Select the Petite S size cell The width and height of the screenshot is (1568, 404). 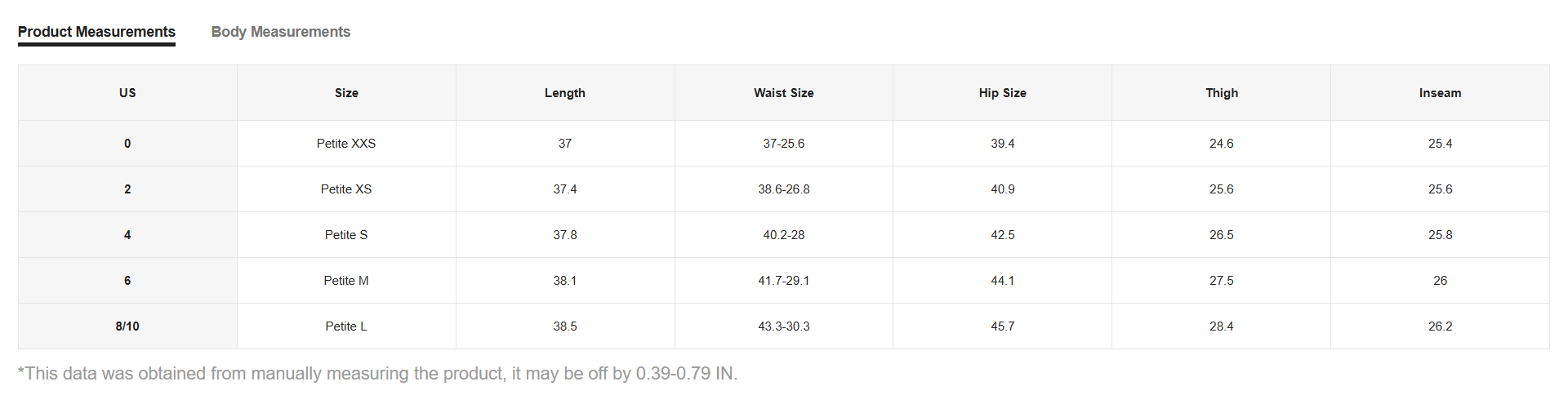click(x=346, y=235)
